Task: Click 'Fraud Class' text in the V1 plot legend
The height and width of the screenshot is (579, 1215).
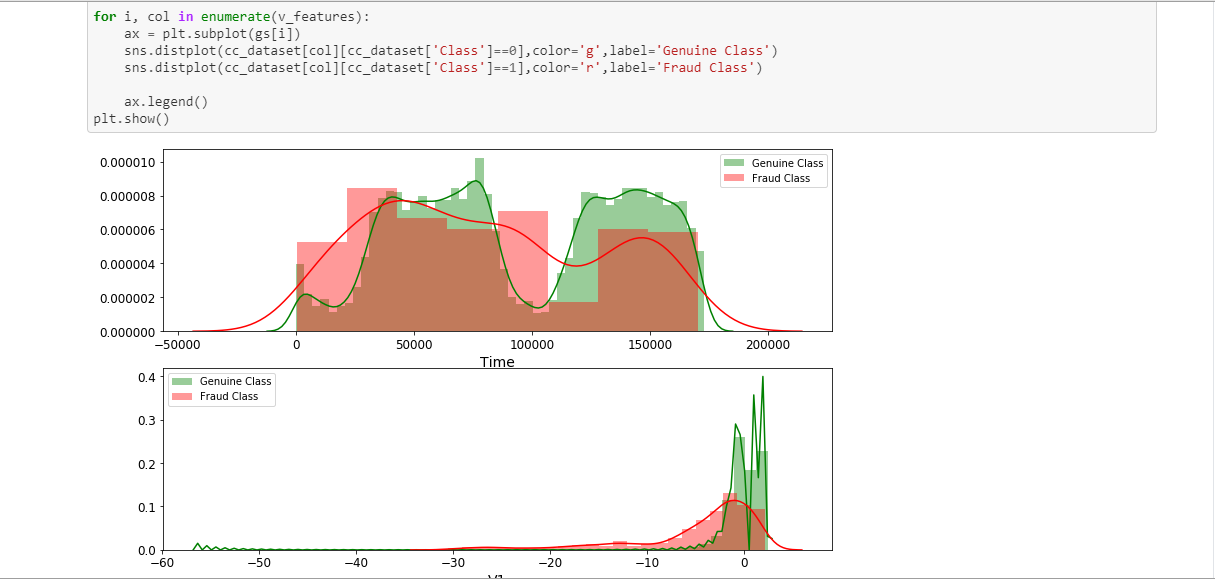Action: point(229,397)
